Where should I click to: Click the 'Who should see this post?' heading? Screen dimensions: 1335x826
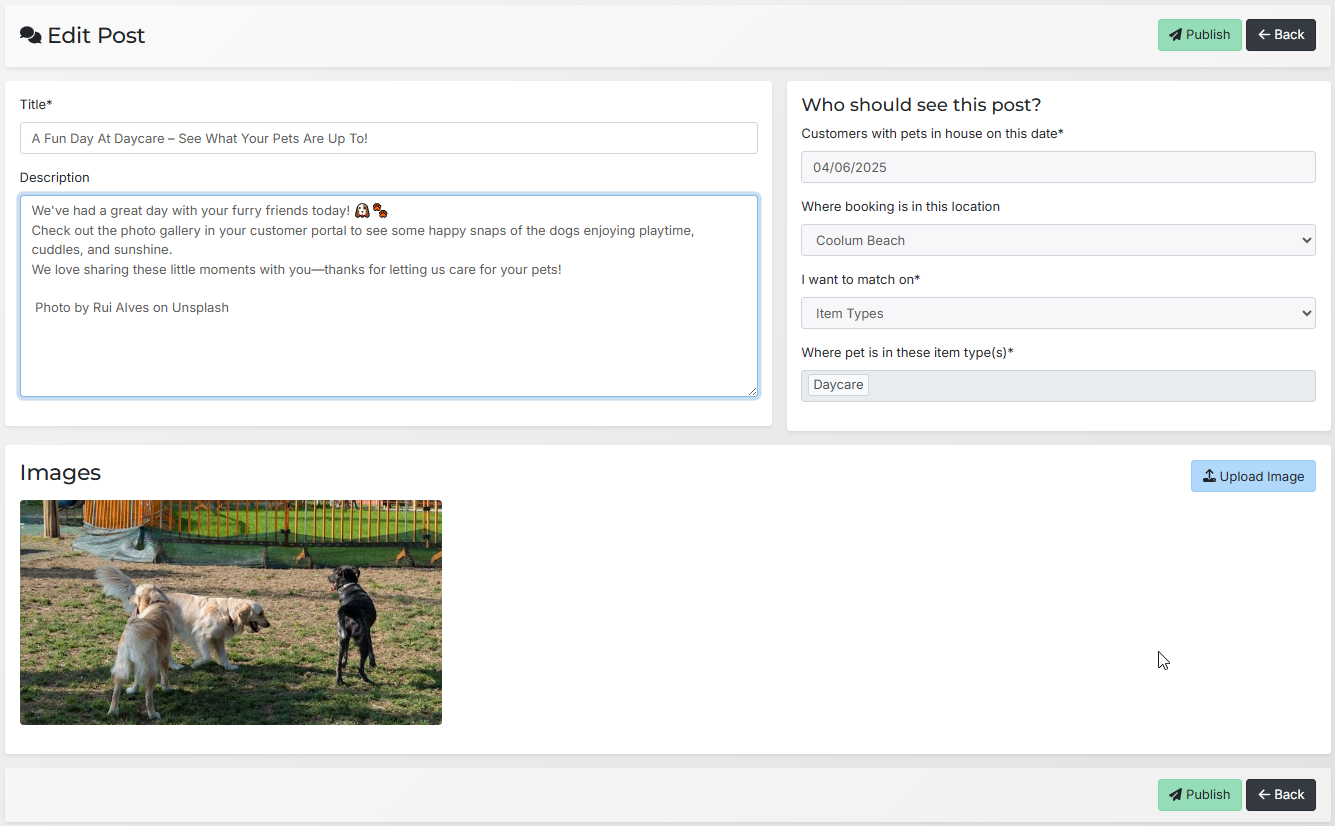tap(921, 105)
